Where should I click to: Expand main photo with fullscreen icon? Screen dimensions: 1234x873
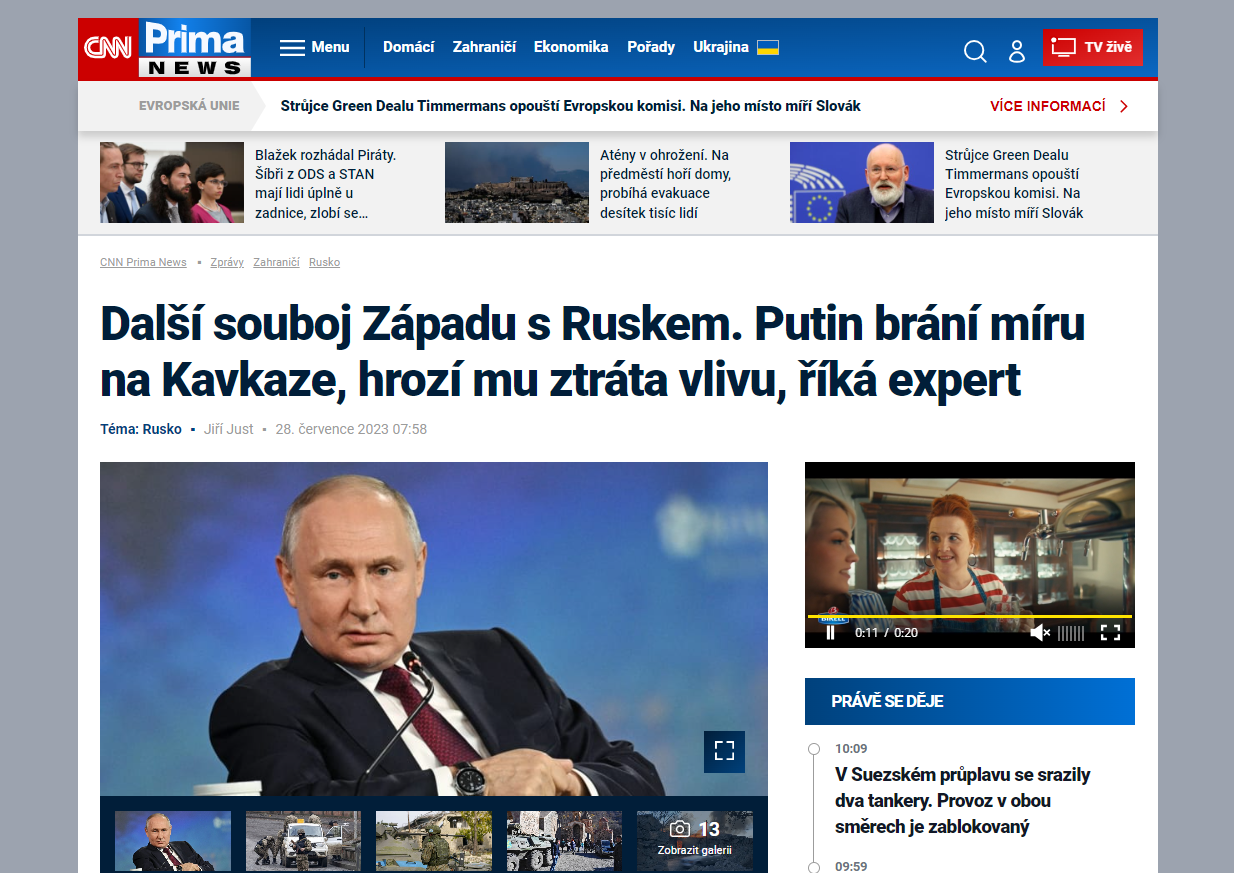[x=724, y=752]
